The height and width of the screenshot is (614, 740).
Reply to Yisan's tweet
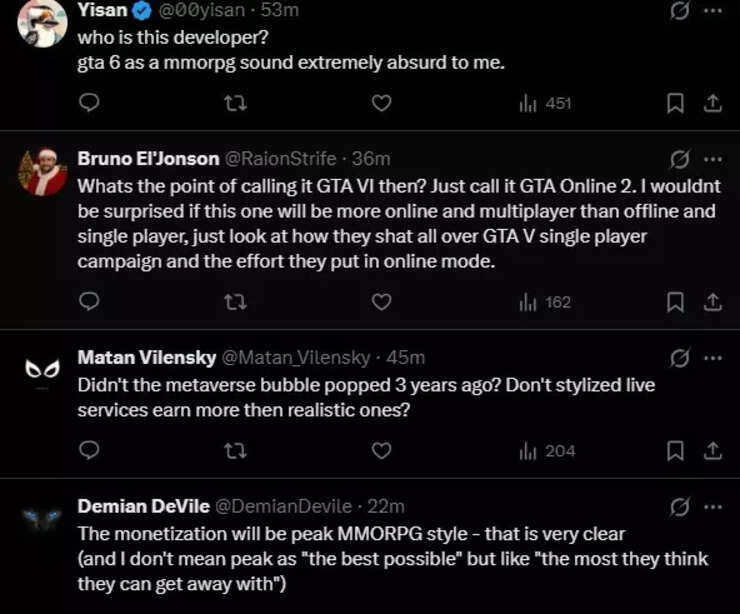coord(88,103)
